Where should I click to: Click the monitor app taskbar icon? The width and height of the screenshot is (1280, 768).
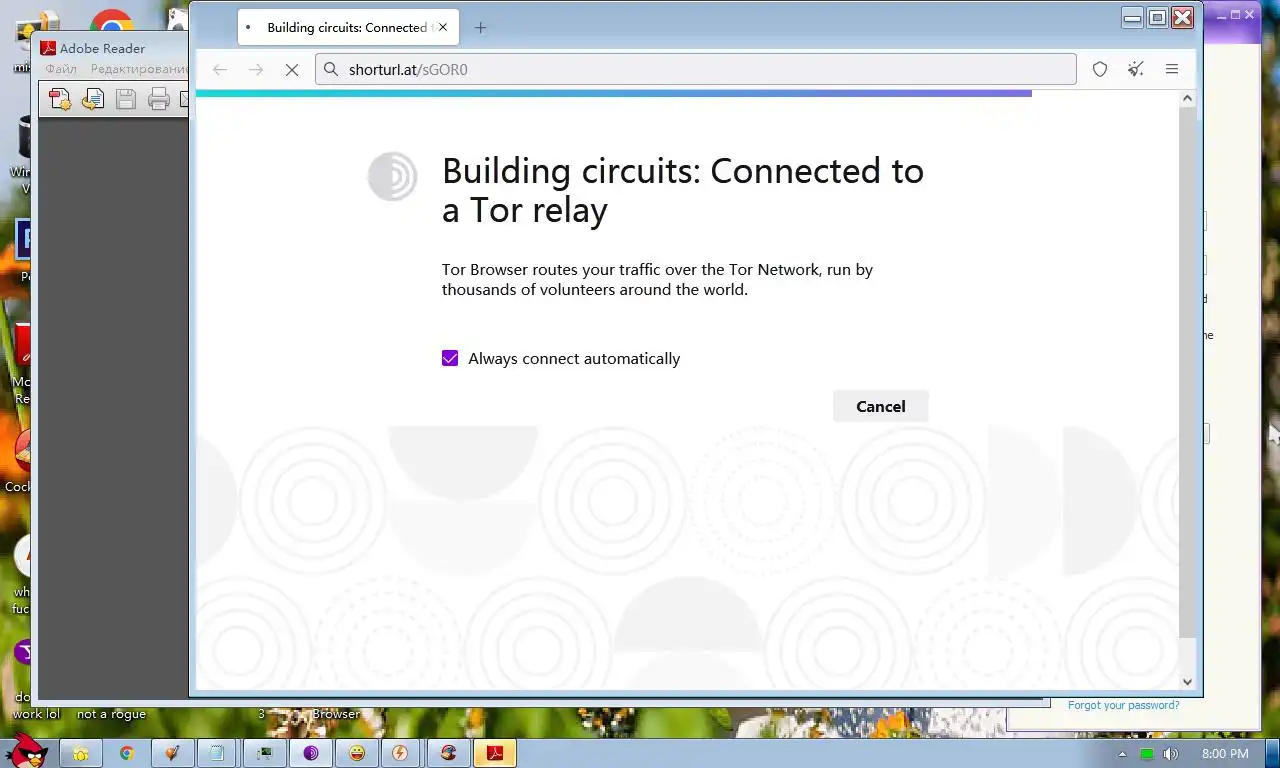pos(264,753)
